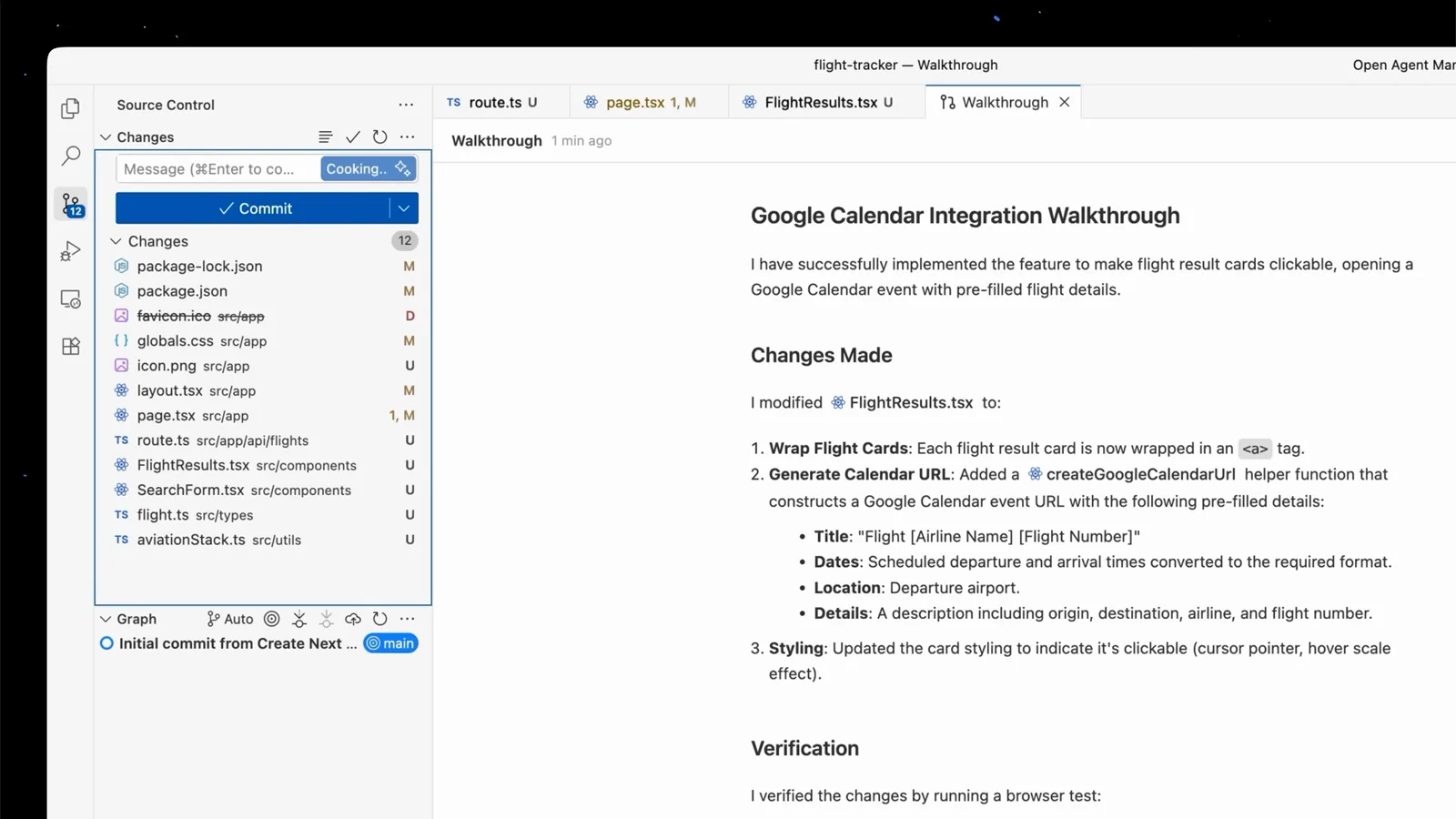The height and width of the screenshot is (819, 1456).
Task: Click the Commit button
Action: click(x=253, y=208)
